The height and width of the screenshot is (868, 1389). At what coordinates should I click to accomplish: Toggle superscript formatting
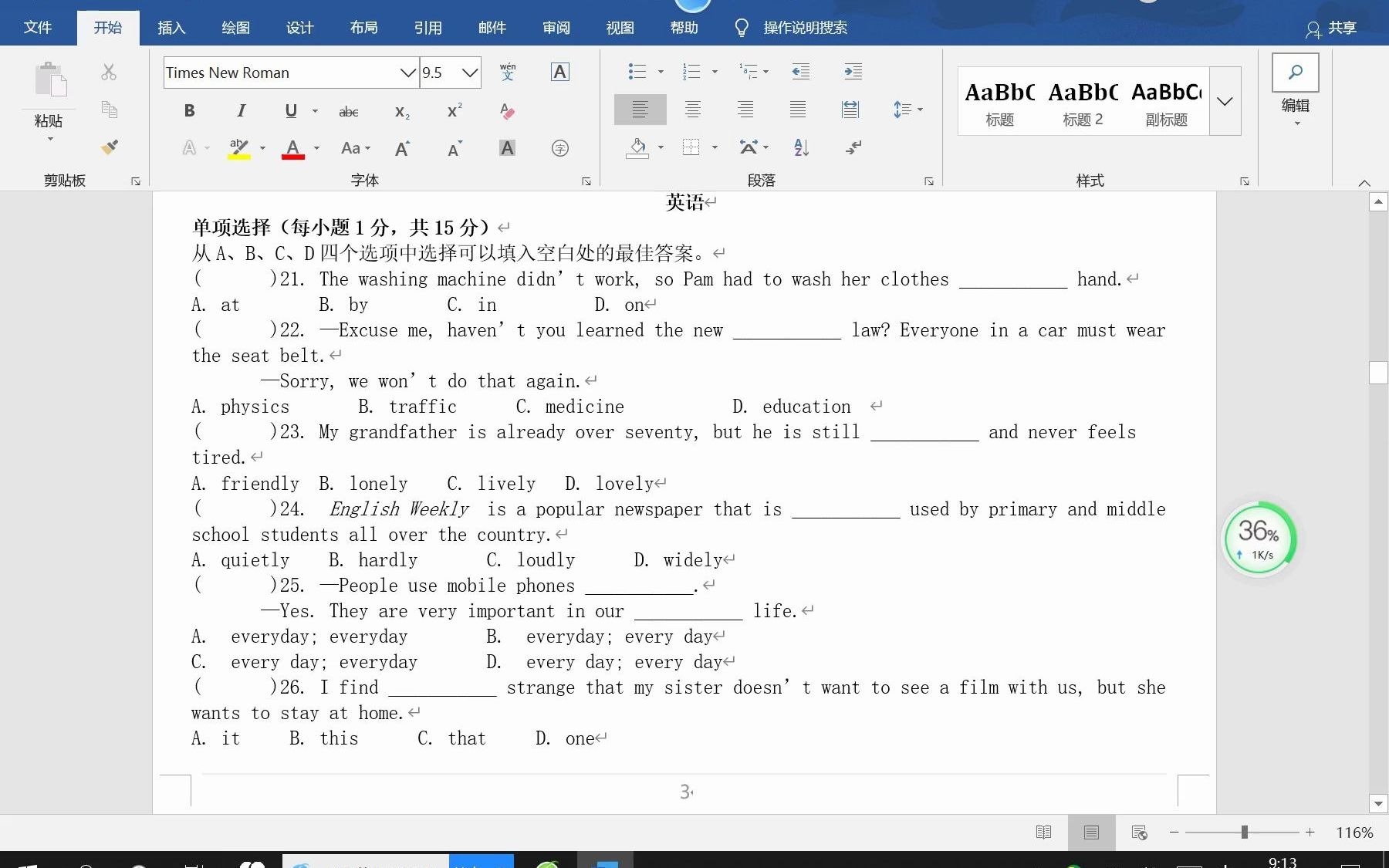click(x=455, y=110)
